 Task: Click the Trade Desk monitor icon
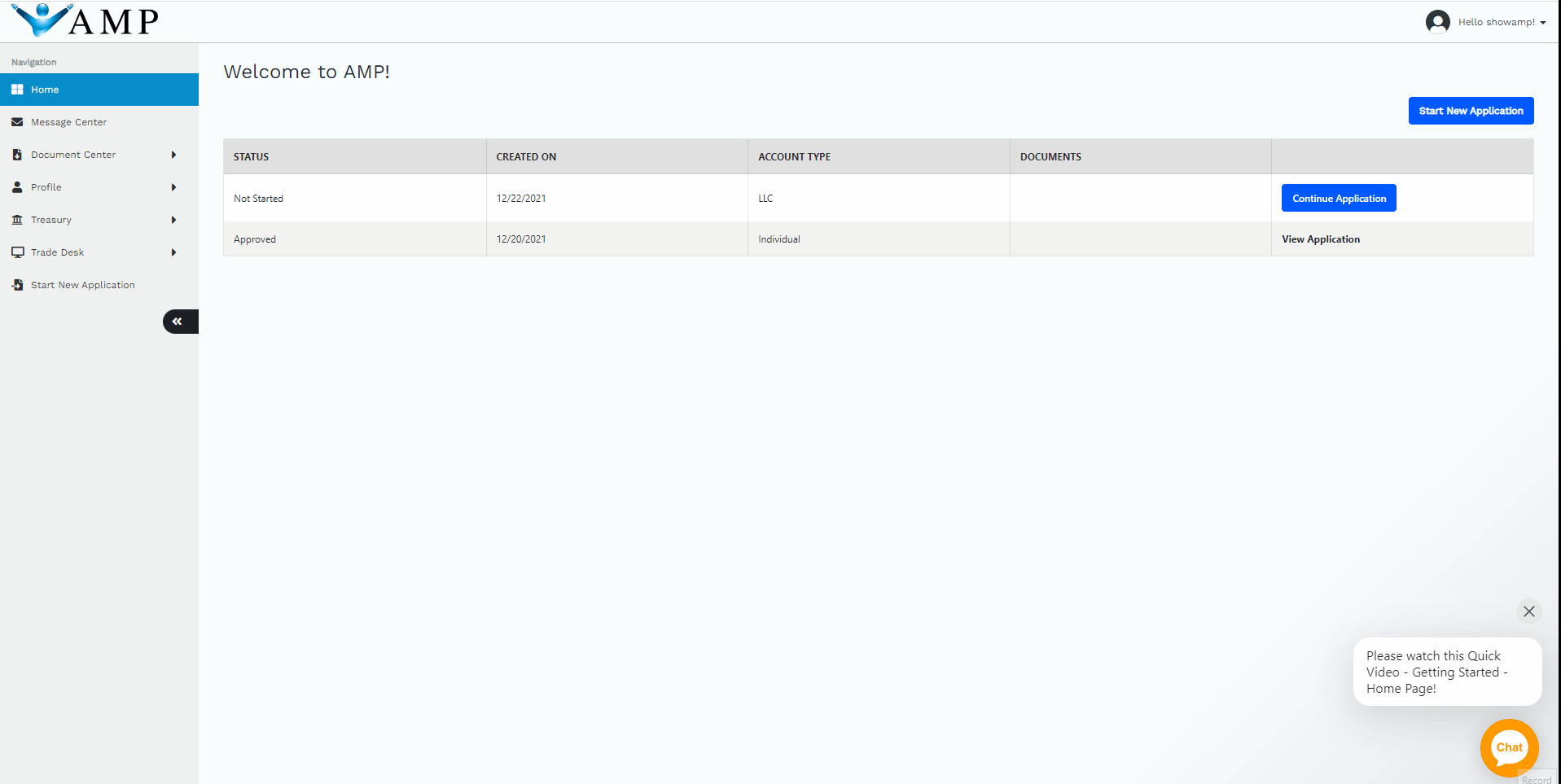pyautogui.click(x=17, y=252)
